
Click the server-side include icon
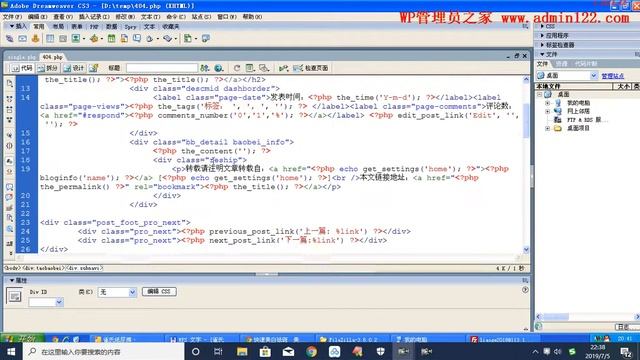coord(124,39)
